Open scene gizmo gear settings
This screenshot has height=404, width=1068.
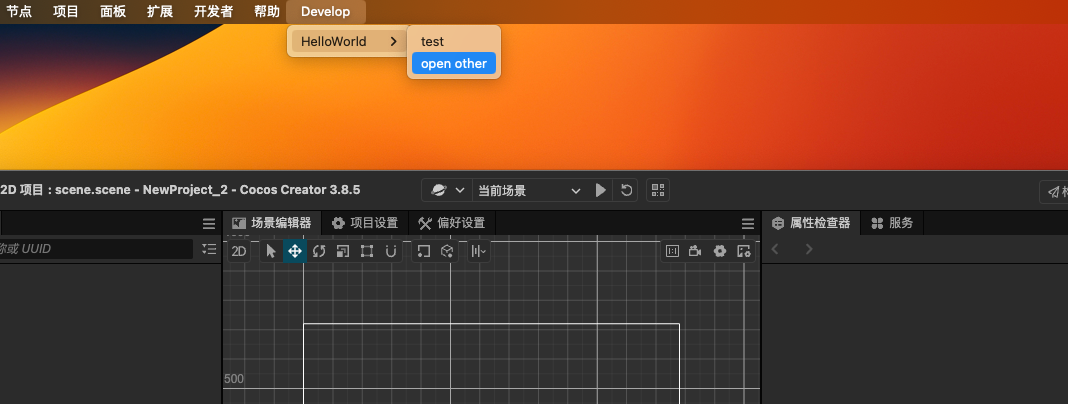(x=720, y=251)
